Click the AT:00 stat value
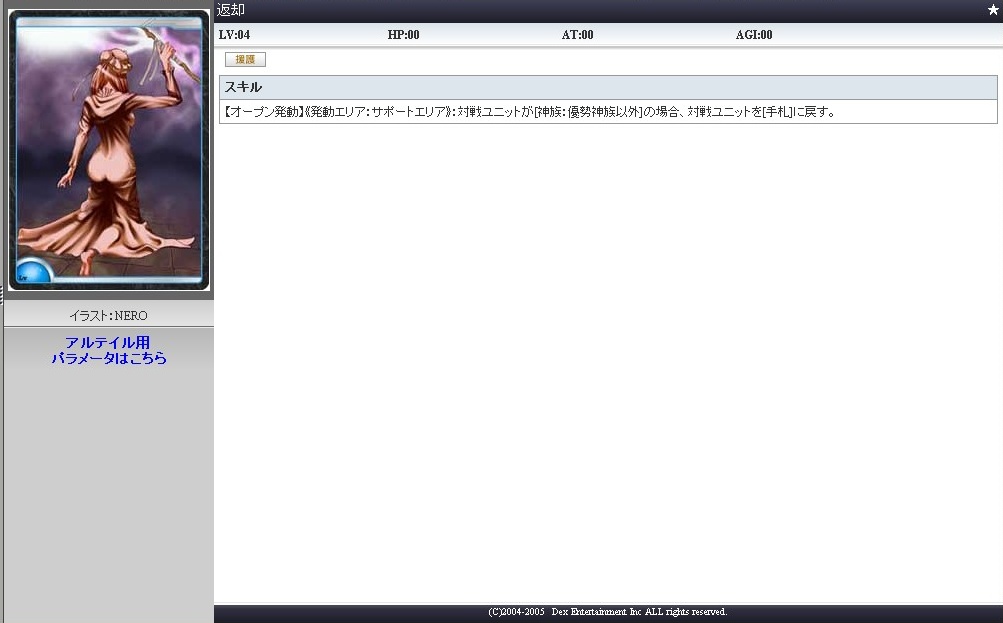1003x623 pixels. tap(578, 35)
